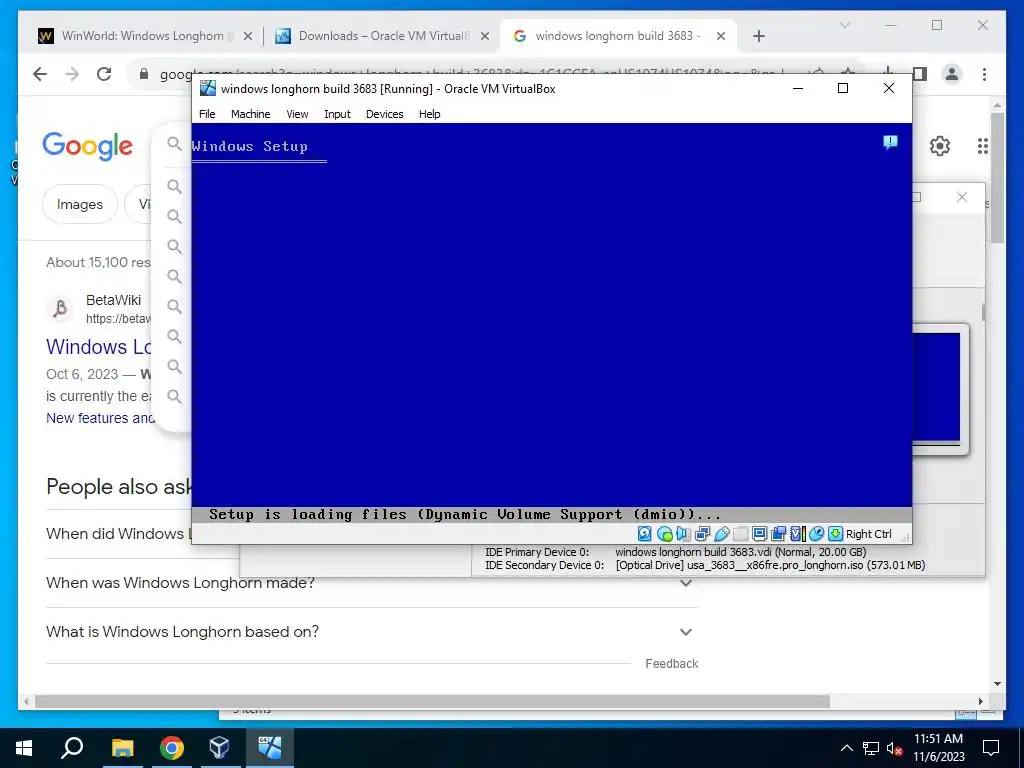Viewport: 1024px width, 768px height.
Task: Click the greyed shared folders indicator in VirtualBox status bar
Action: pyautogui.click(x=740, y=534)
